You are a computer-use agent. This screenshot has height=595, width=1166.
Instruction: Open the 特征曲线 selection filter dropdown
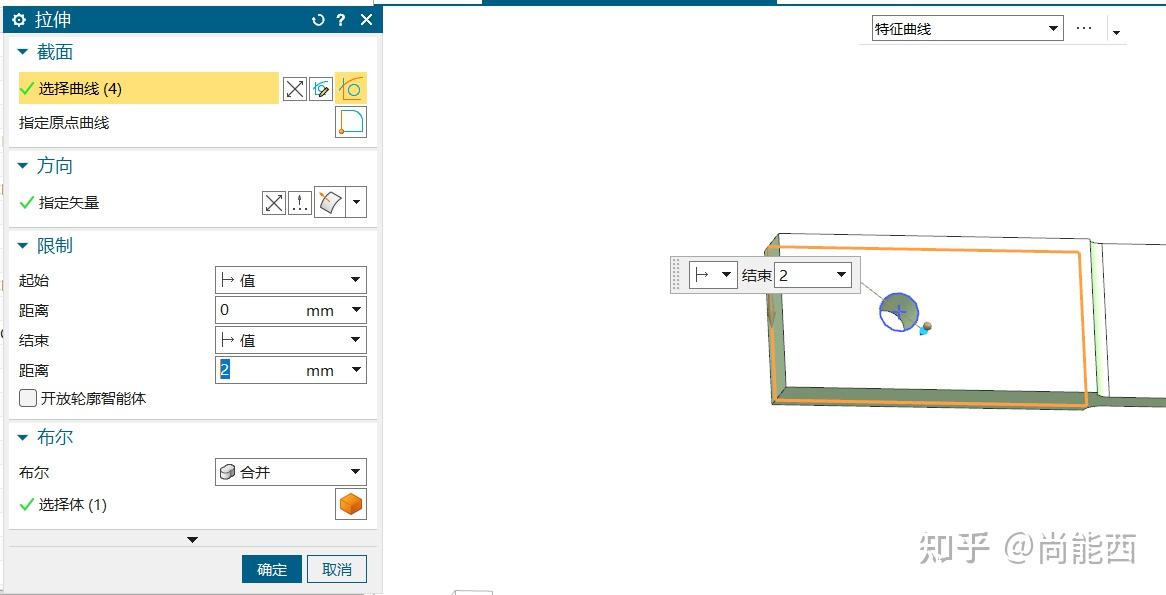coord(963,28)
